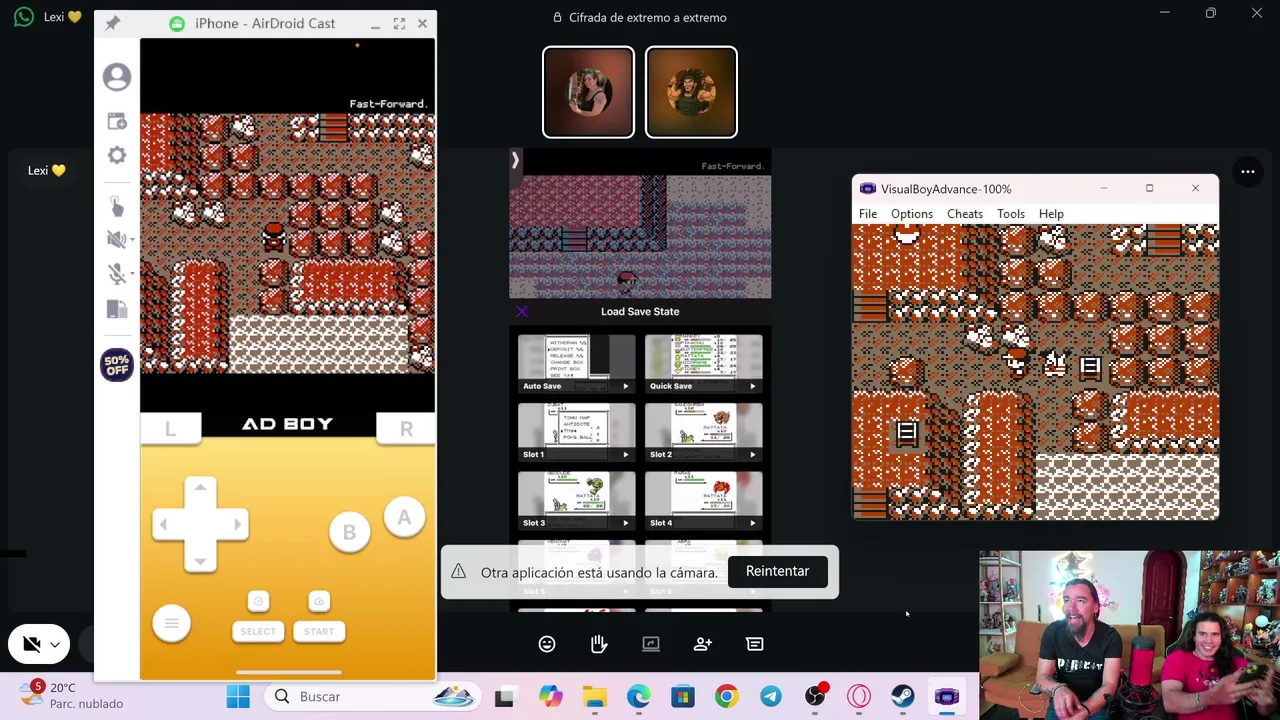Tap the R shoulder button on emulator
The height and width of the screenshot is (720, 1280).
406,428
